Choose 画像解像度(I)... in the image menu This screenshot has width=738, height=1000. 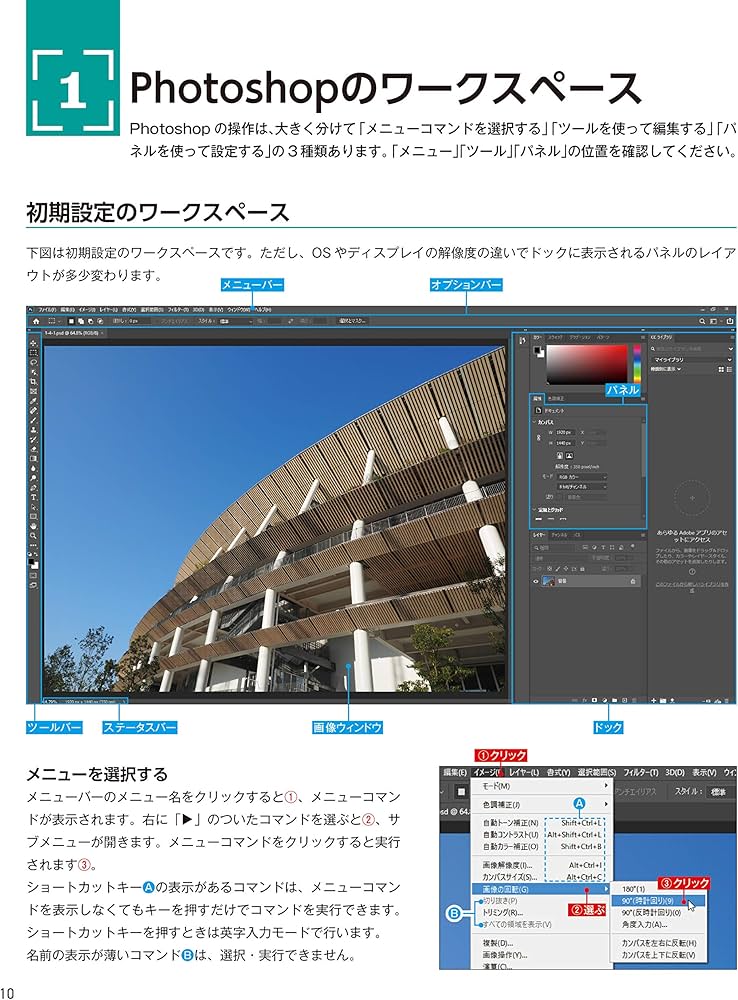[x=542, y=865]
